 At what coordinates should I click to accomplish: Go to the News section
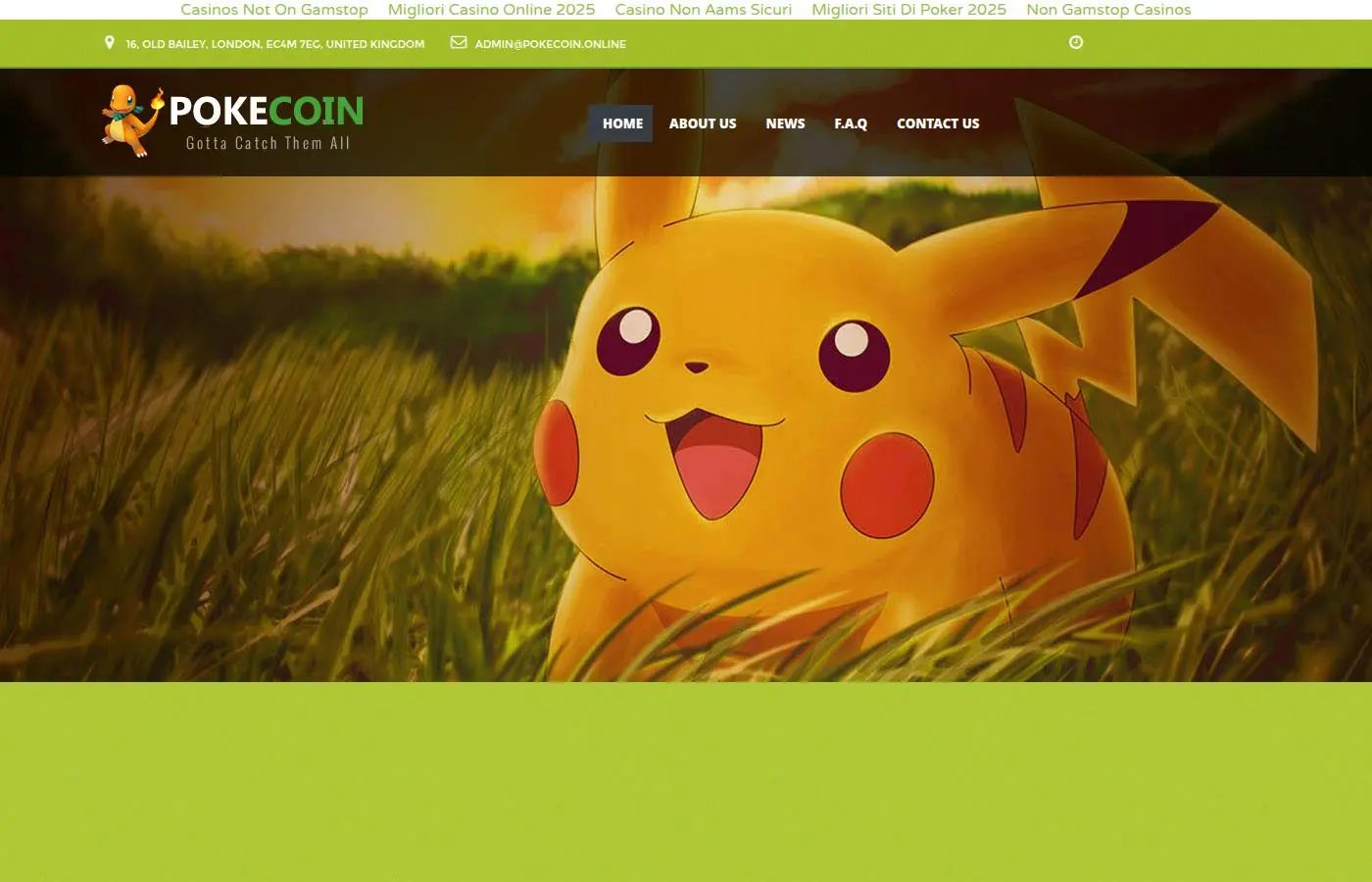click(785, 123)
